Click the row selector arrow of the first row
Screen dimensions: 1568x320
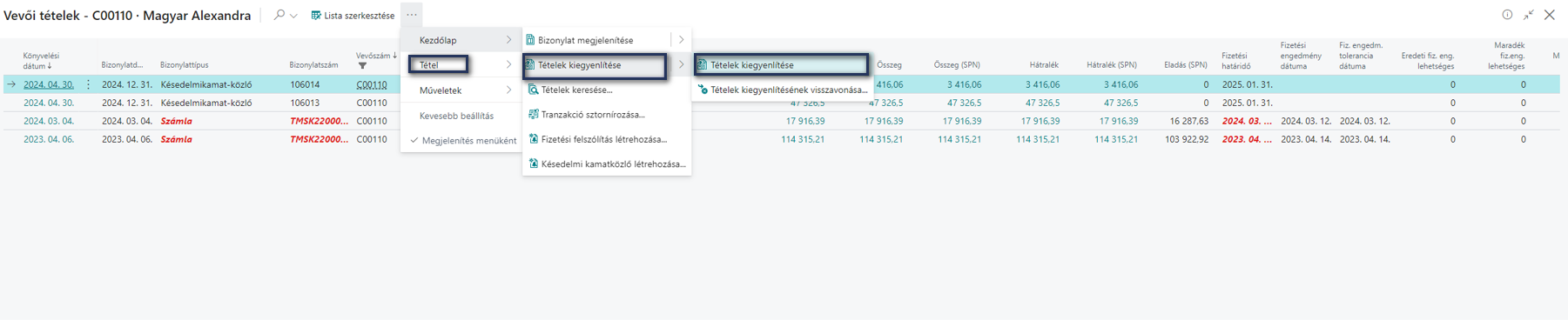[11, 84]
